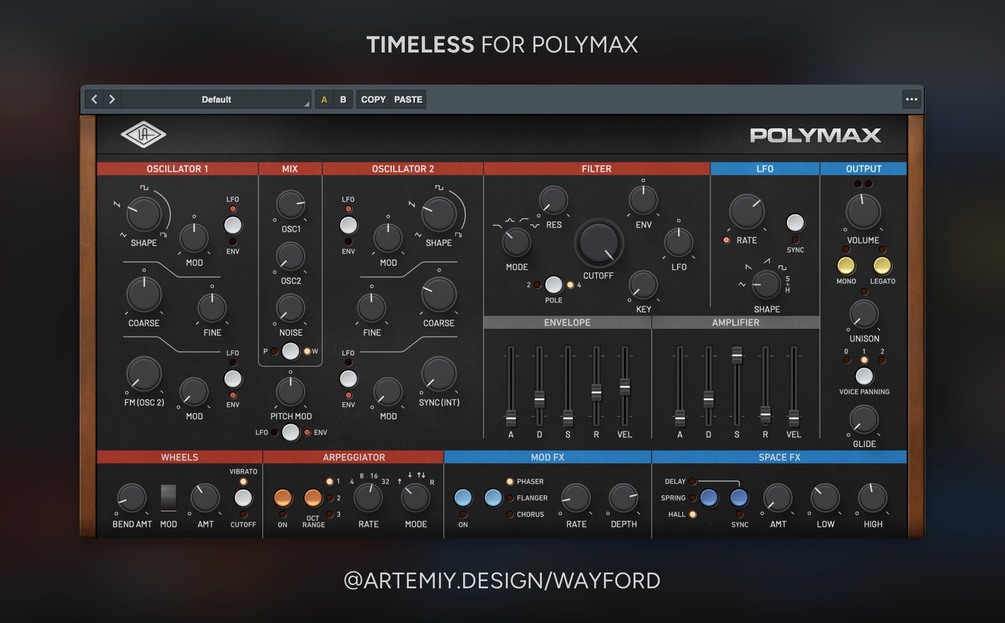Select preset slot B
This screenshot has width=1005, height=623.
(x=343, y=99)
